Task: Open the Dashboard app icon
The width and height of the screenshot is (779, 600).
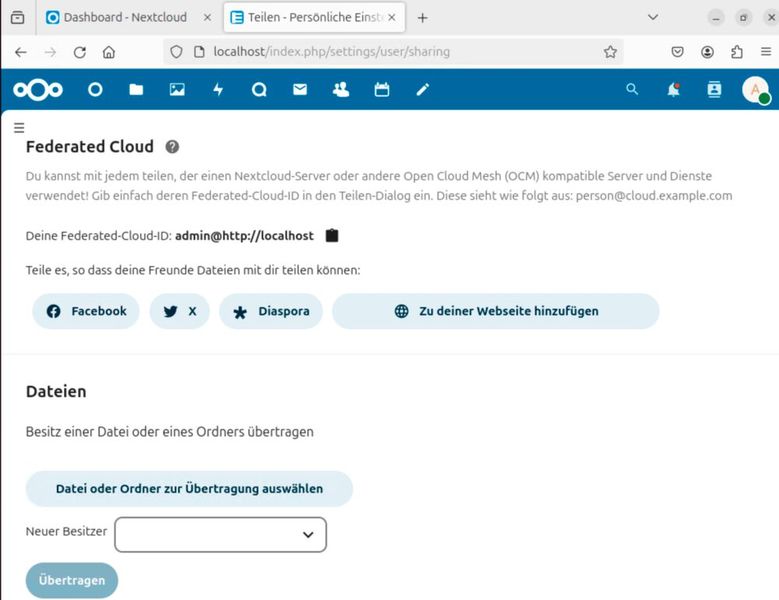Action: [95, 90]
